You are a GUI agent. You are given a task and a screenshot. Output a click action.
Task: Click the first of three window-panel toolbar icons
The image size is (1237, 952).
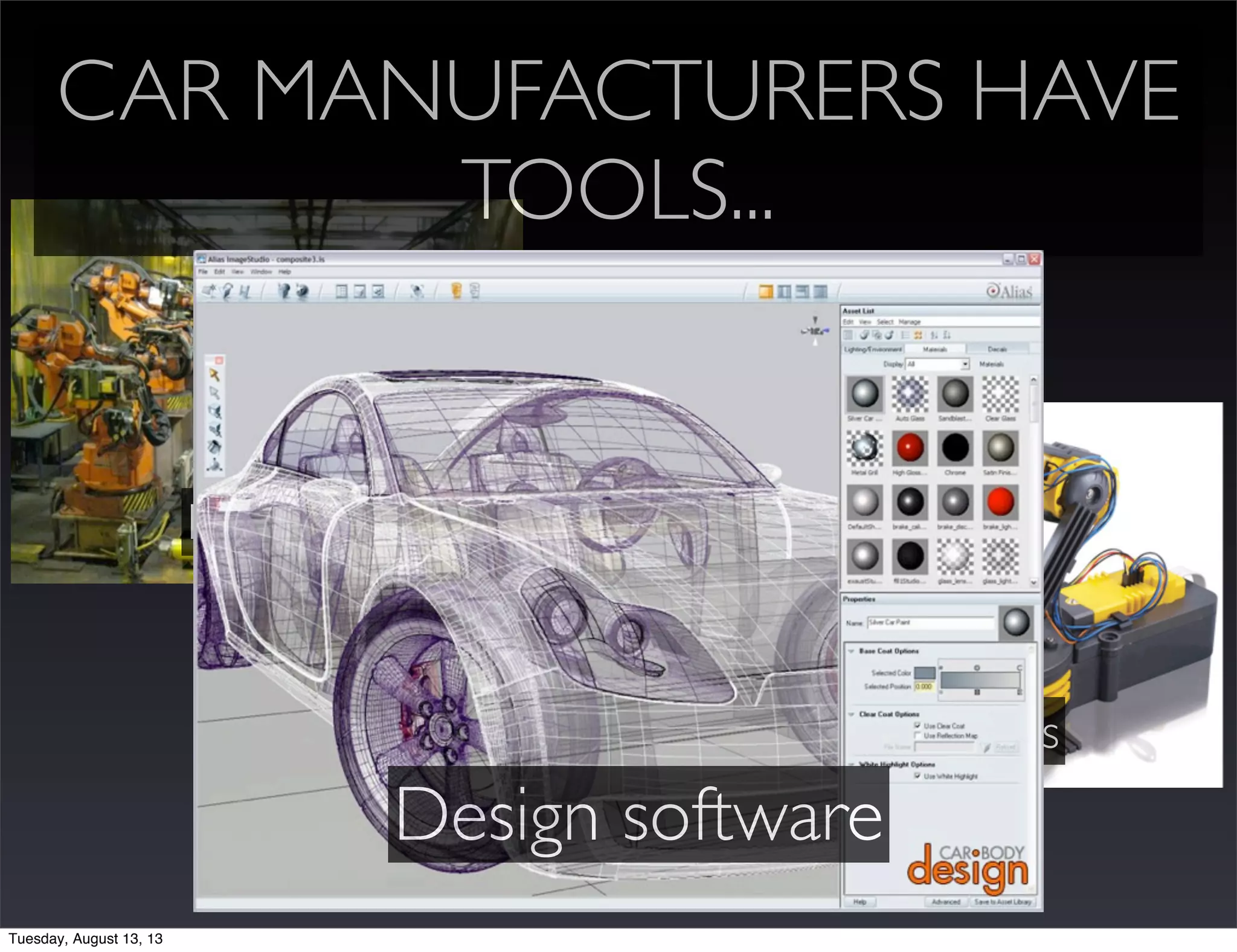tap(341, 292)
